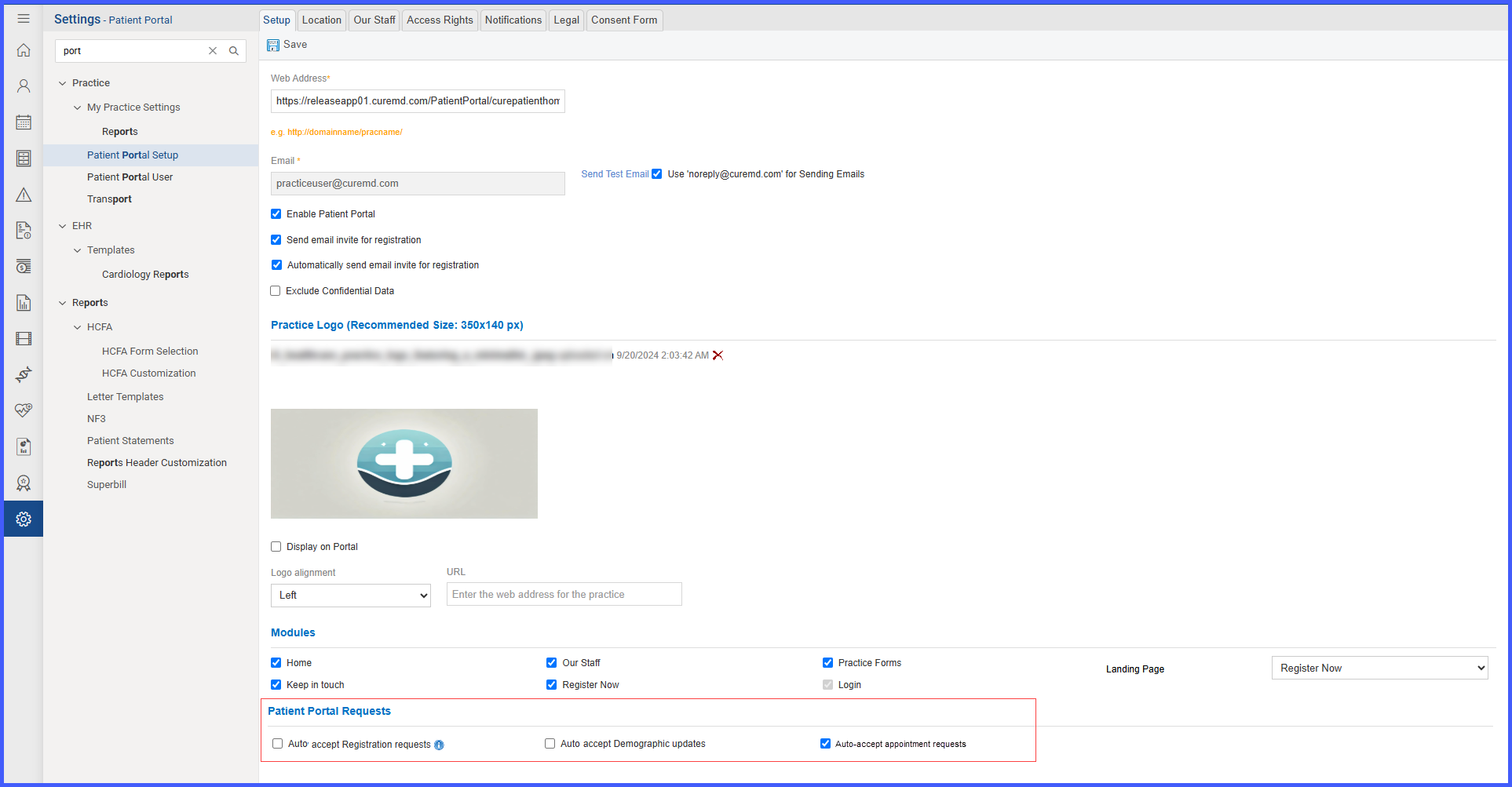
Task: Go to the Home icon in sidebar
Action: pos(24,50)
